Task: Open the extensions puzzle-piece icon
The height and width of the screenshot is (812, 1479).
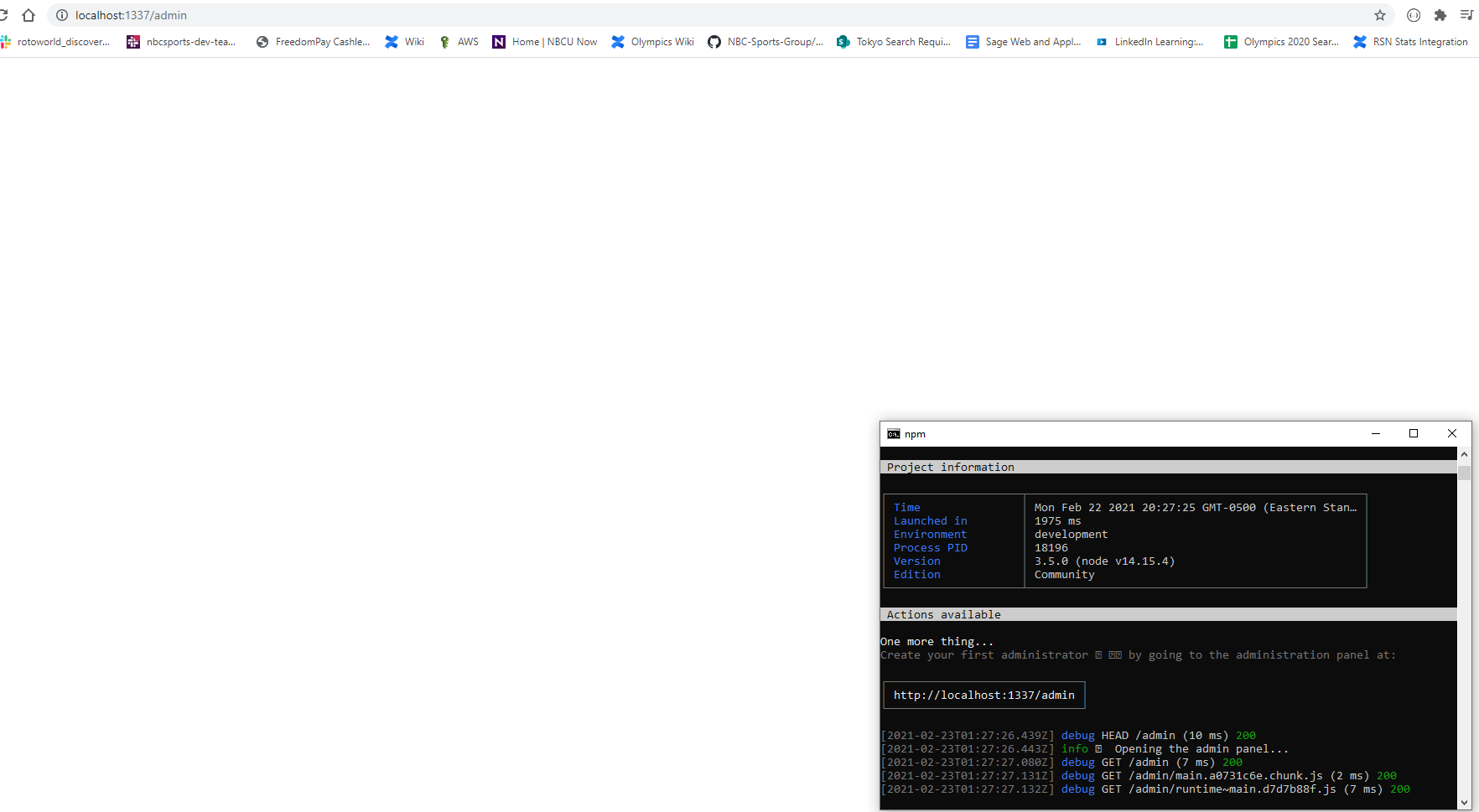Action: coord(1441,15)
